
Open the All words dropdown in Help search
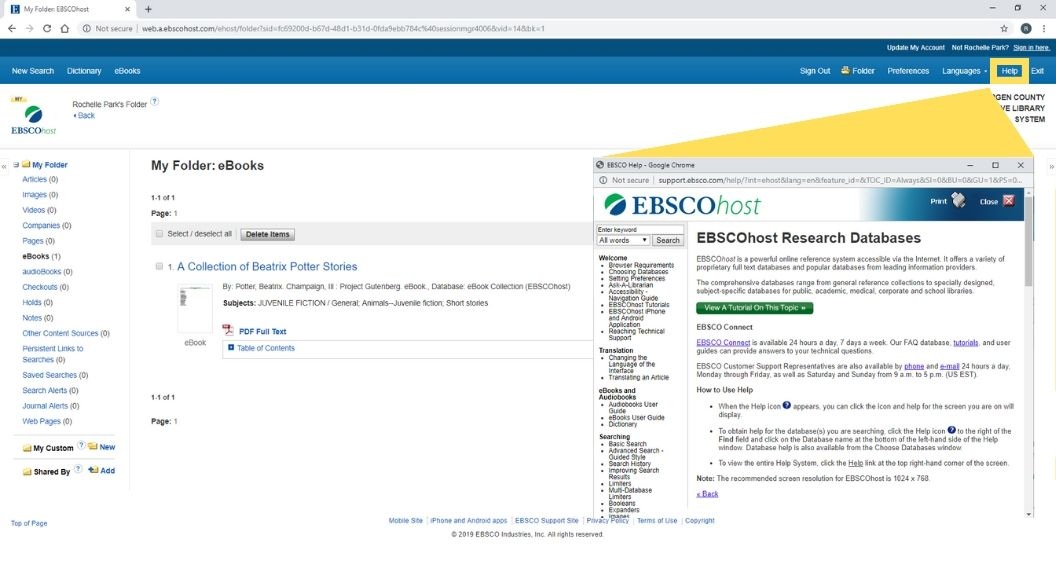[622, 240]
